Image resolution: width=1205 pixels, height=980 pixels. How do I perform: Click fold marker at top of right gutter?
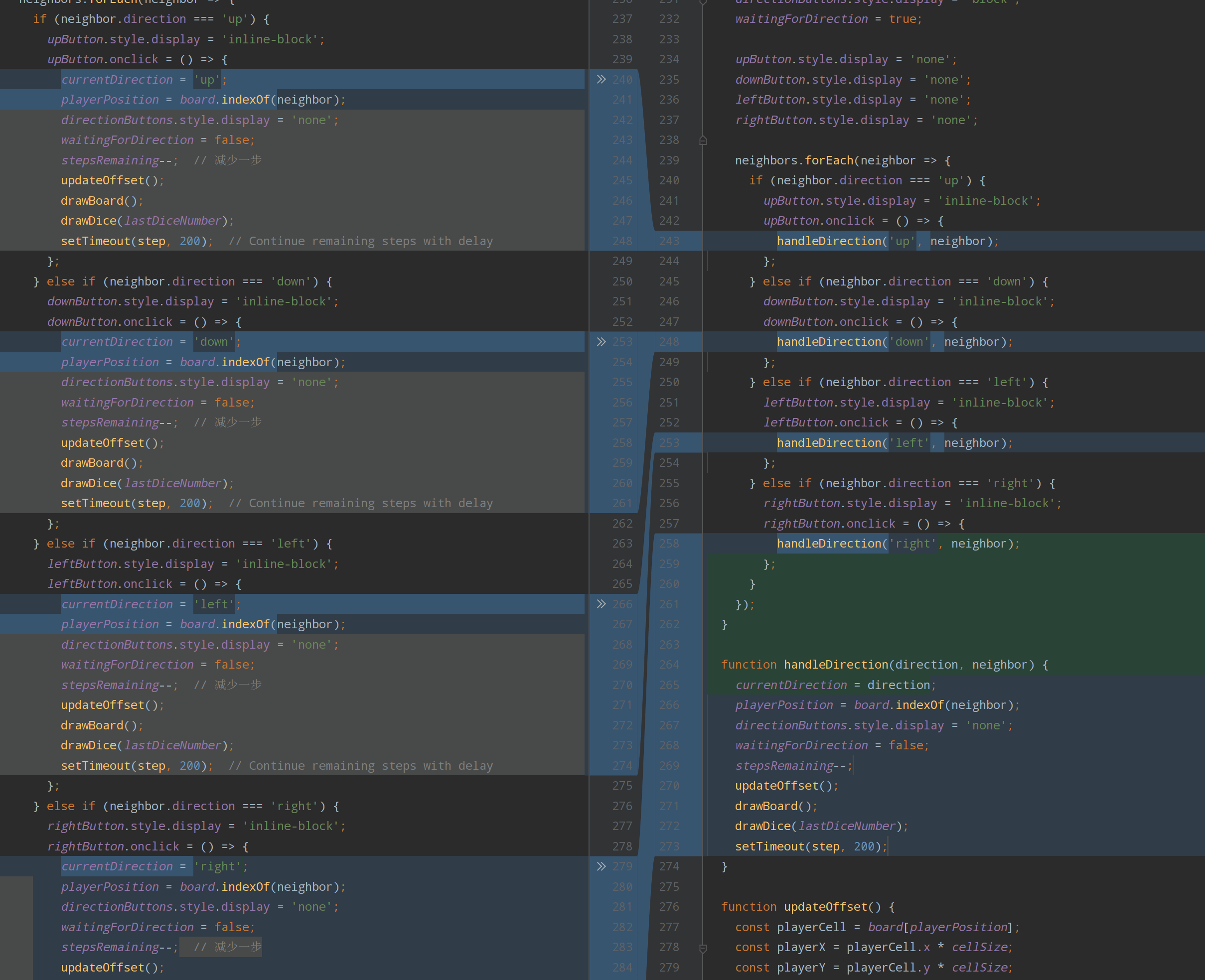[703, 2]
